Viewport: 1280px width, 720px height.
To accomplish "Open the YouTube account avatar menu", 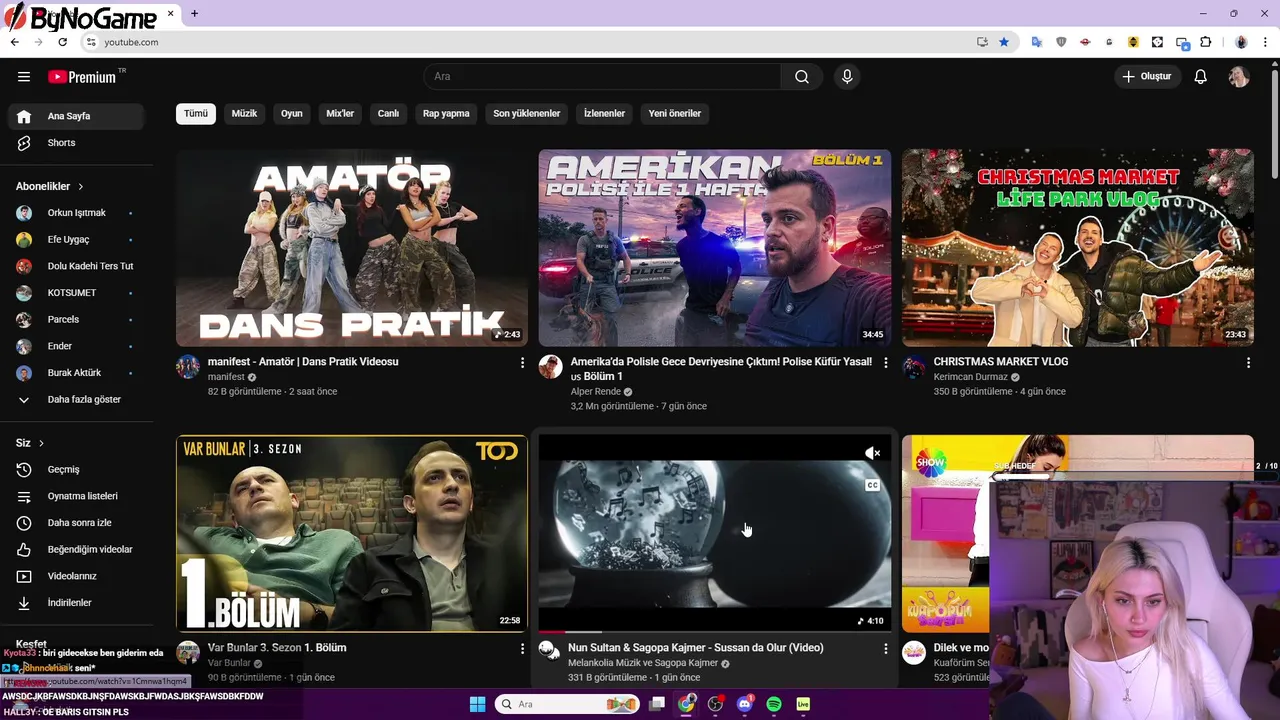I will 1239,77.
